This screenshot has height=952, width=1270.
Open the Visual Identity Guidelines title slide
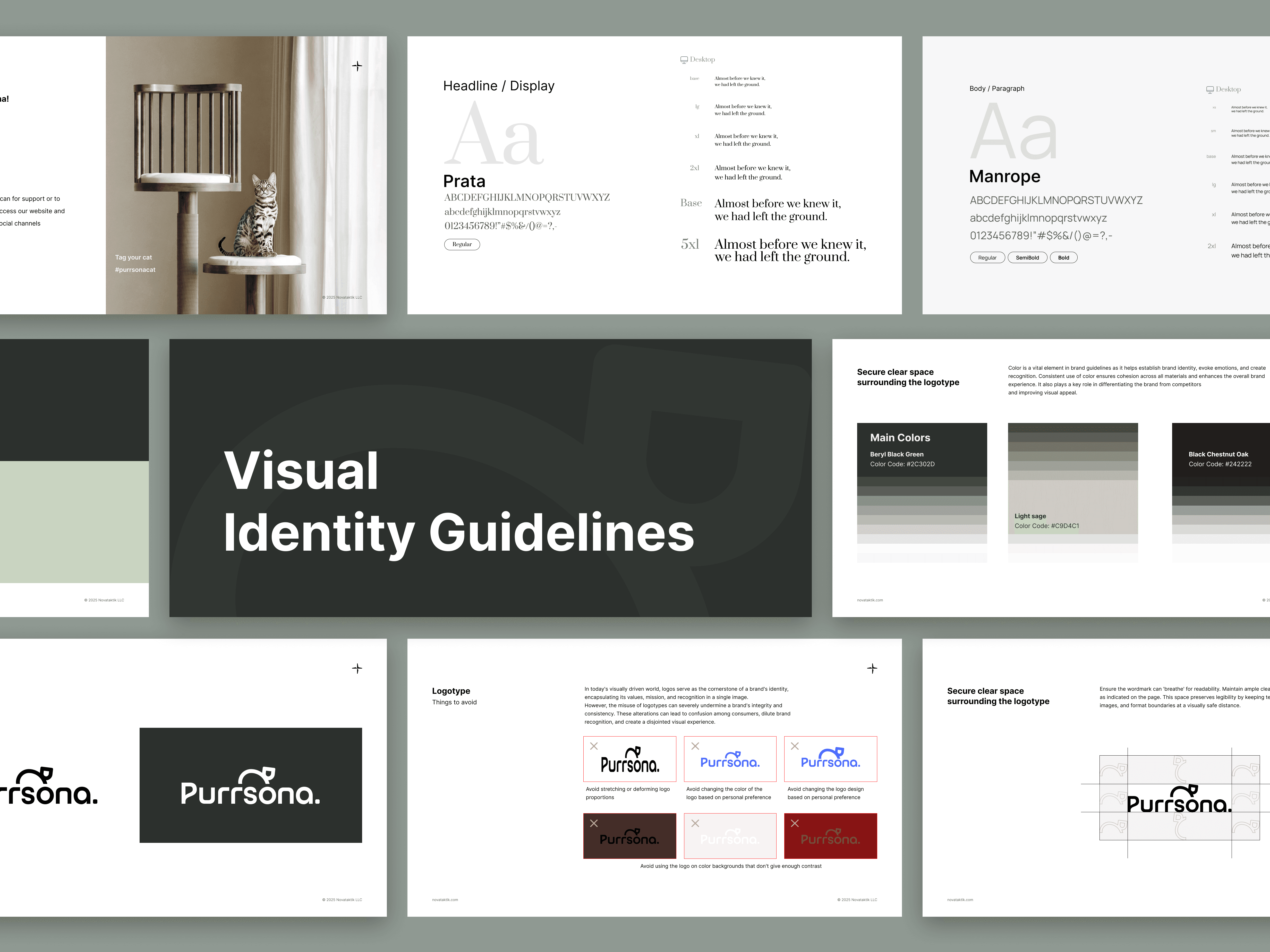[x=490, y=478]
